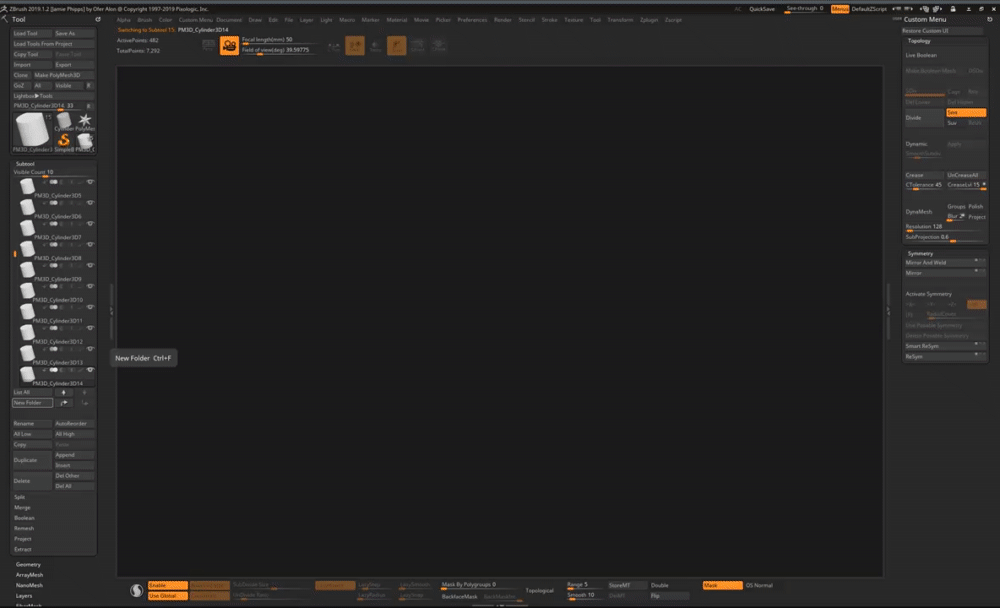Open the Preferences menu
The width and height of the screenshot is (1000, 608).
[x=472, y=20]
